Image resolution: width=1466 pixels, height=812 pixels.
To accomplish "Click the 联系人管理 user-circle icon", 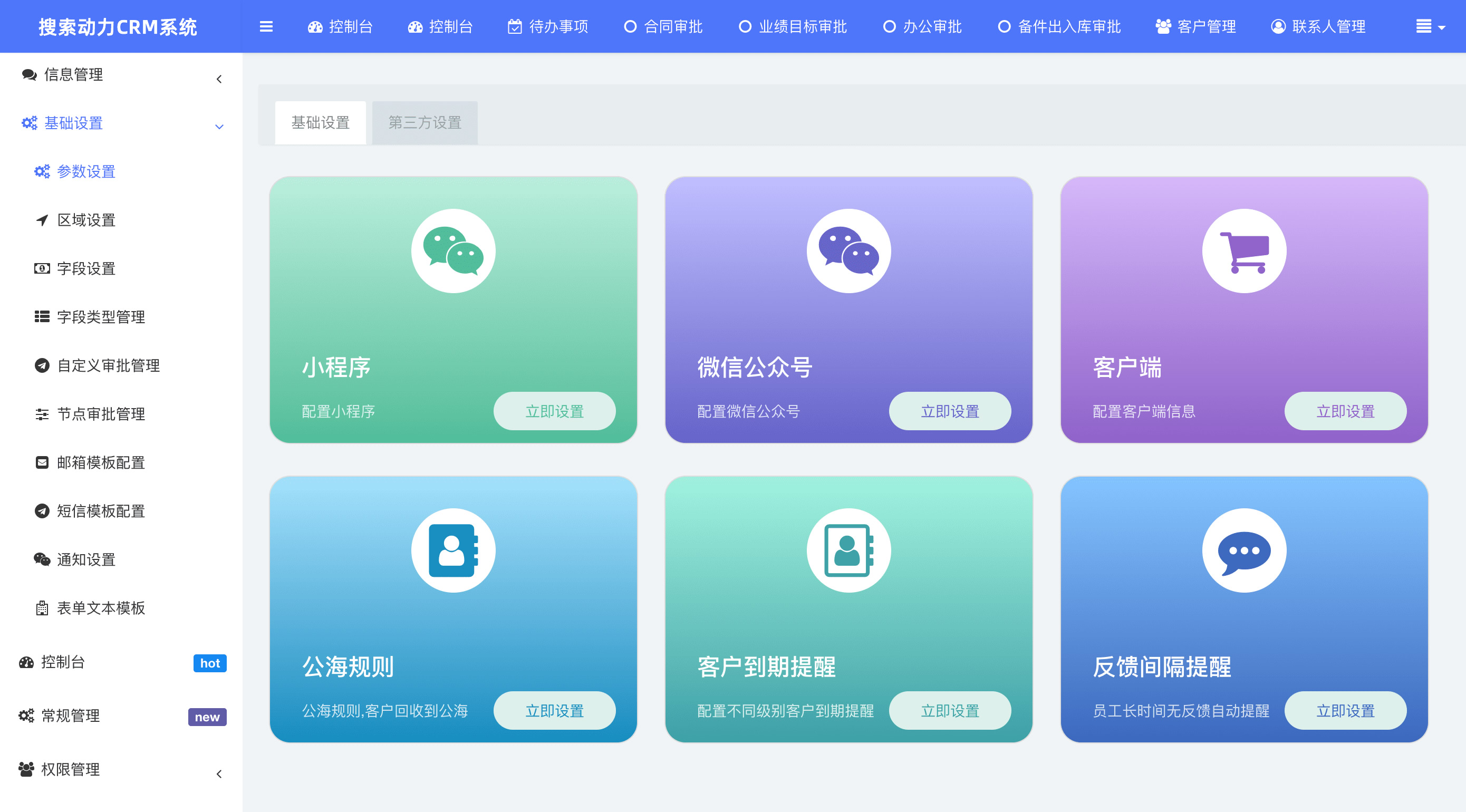I will click(x=1278, y=27).
